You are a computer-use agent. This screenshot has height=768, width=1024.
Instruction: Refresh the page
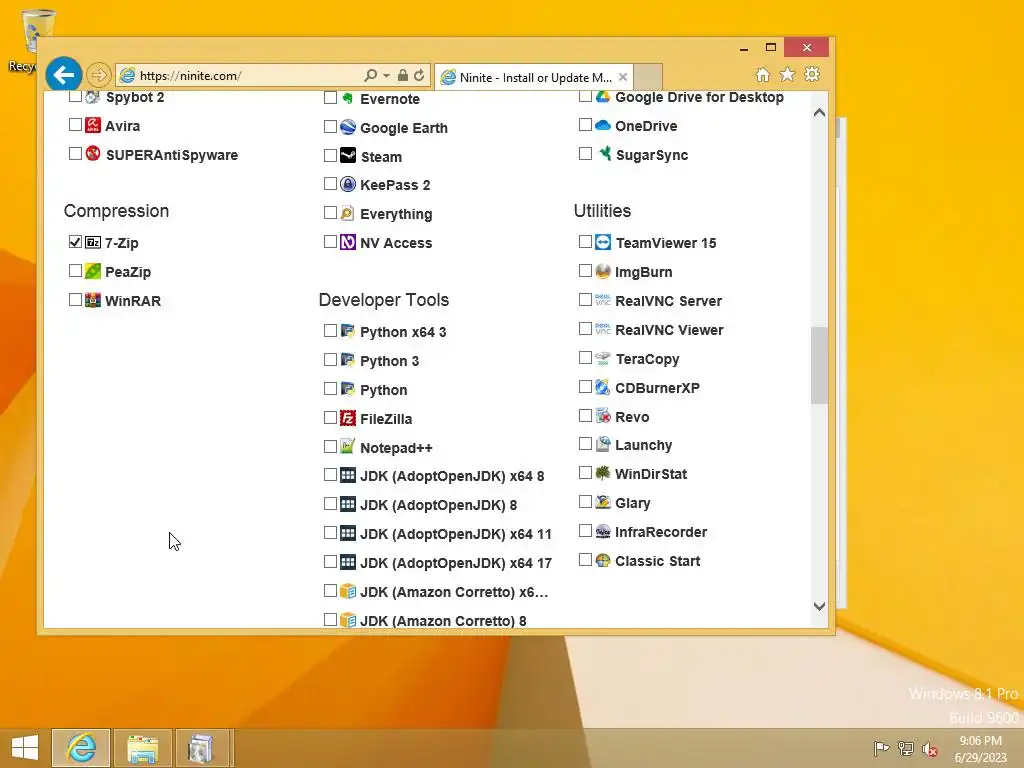click(x=419, y=75)
